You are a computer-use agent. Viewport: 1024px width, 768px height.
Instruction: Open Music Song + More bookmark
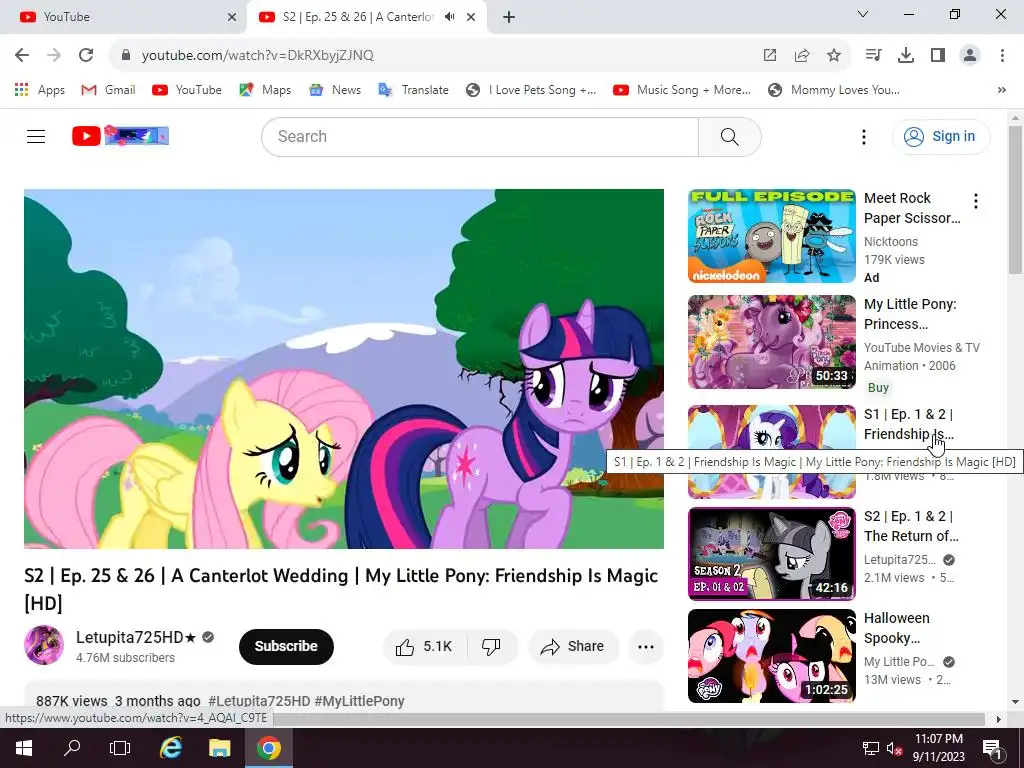(682, 90)
